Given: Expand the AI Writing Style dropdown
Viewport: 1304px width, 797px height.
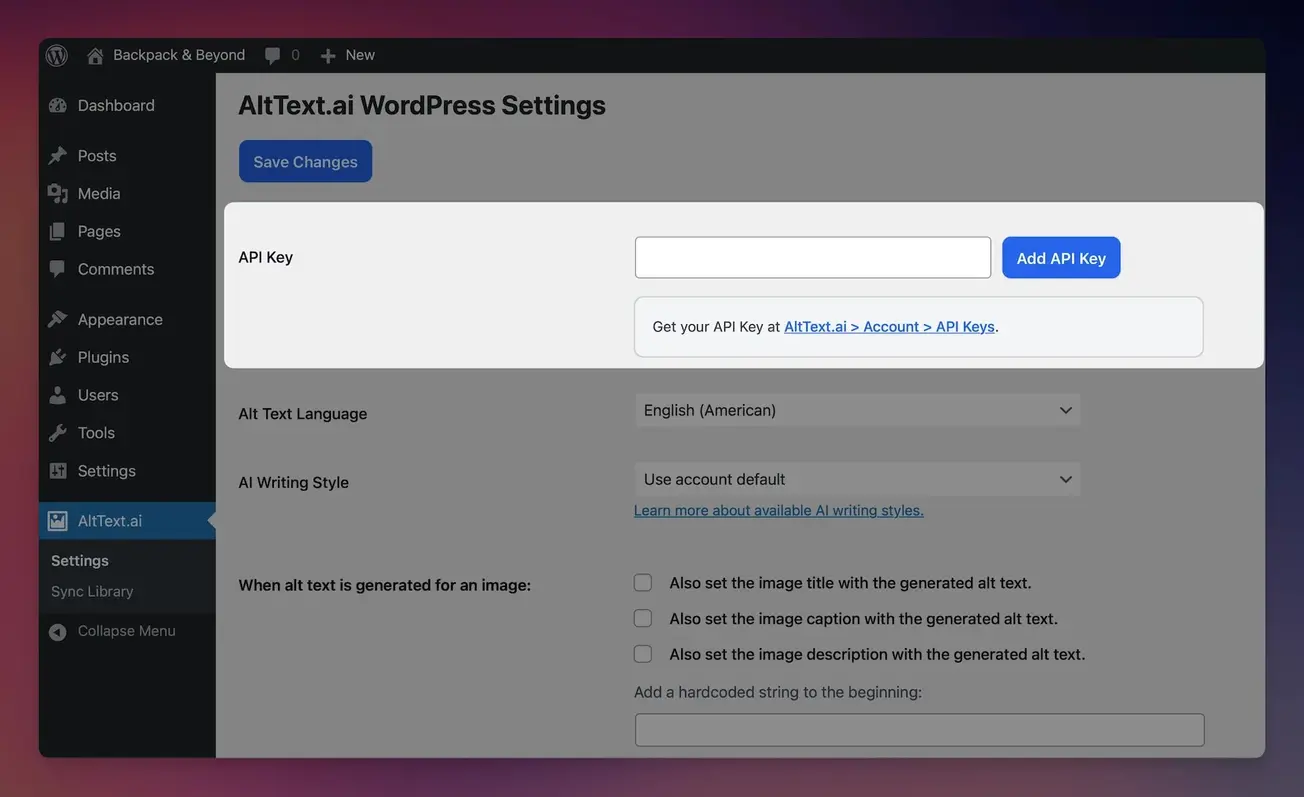Looking at the screenshot, I should [x=857, y=479].
